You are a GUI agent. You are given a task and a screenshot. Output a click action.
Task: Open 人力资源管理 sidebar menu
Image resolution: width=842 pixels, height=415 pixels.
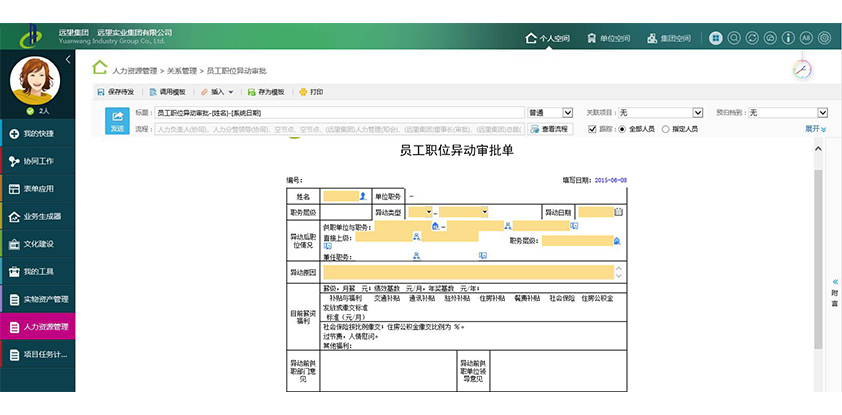38,326
